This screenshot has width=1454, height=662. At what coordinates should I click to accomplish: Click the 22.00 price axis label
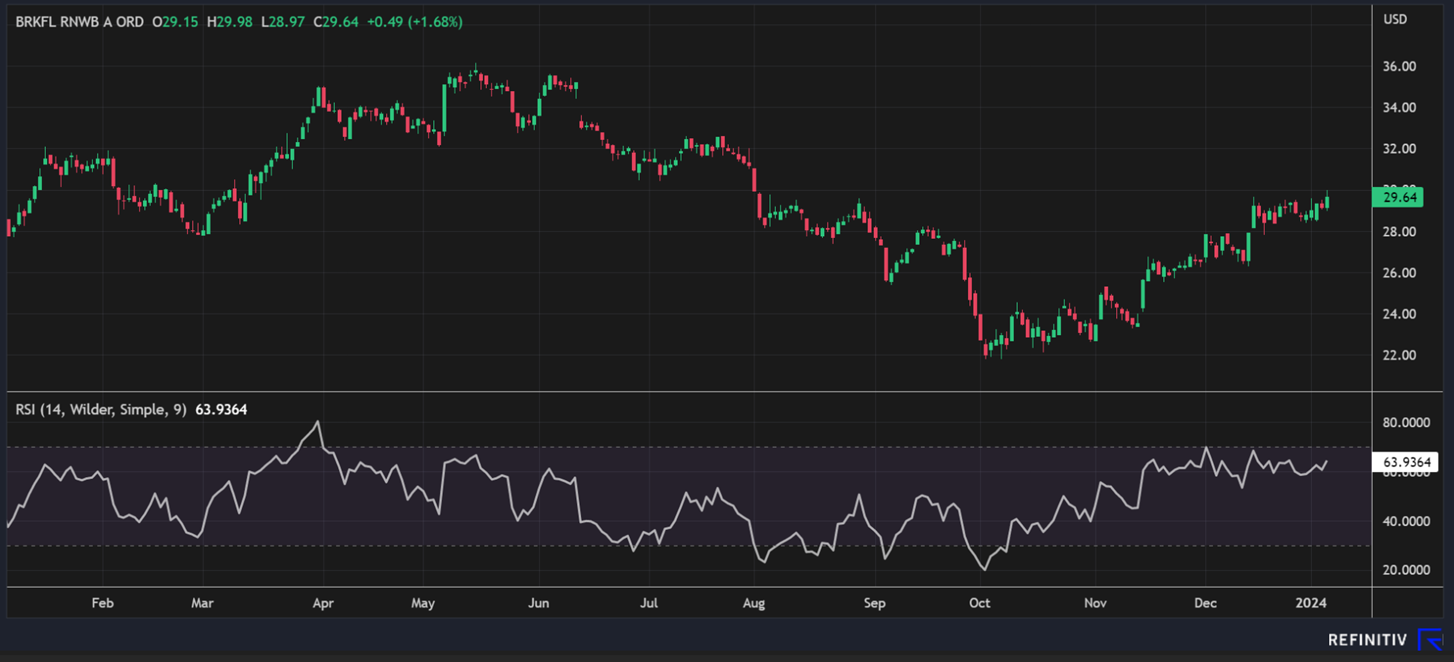(x=1399, y=355)
